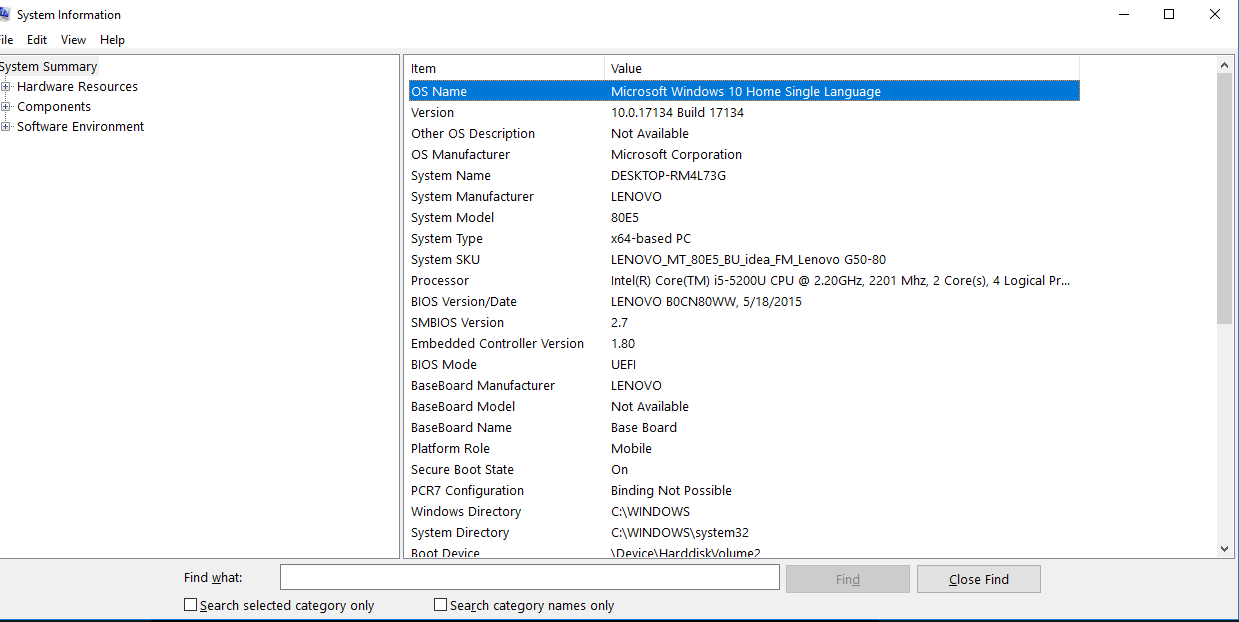Click the value 10.0.17134 Build 17134
Viewport: 1239px width, 622px height.
(x=677, y=113)
